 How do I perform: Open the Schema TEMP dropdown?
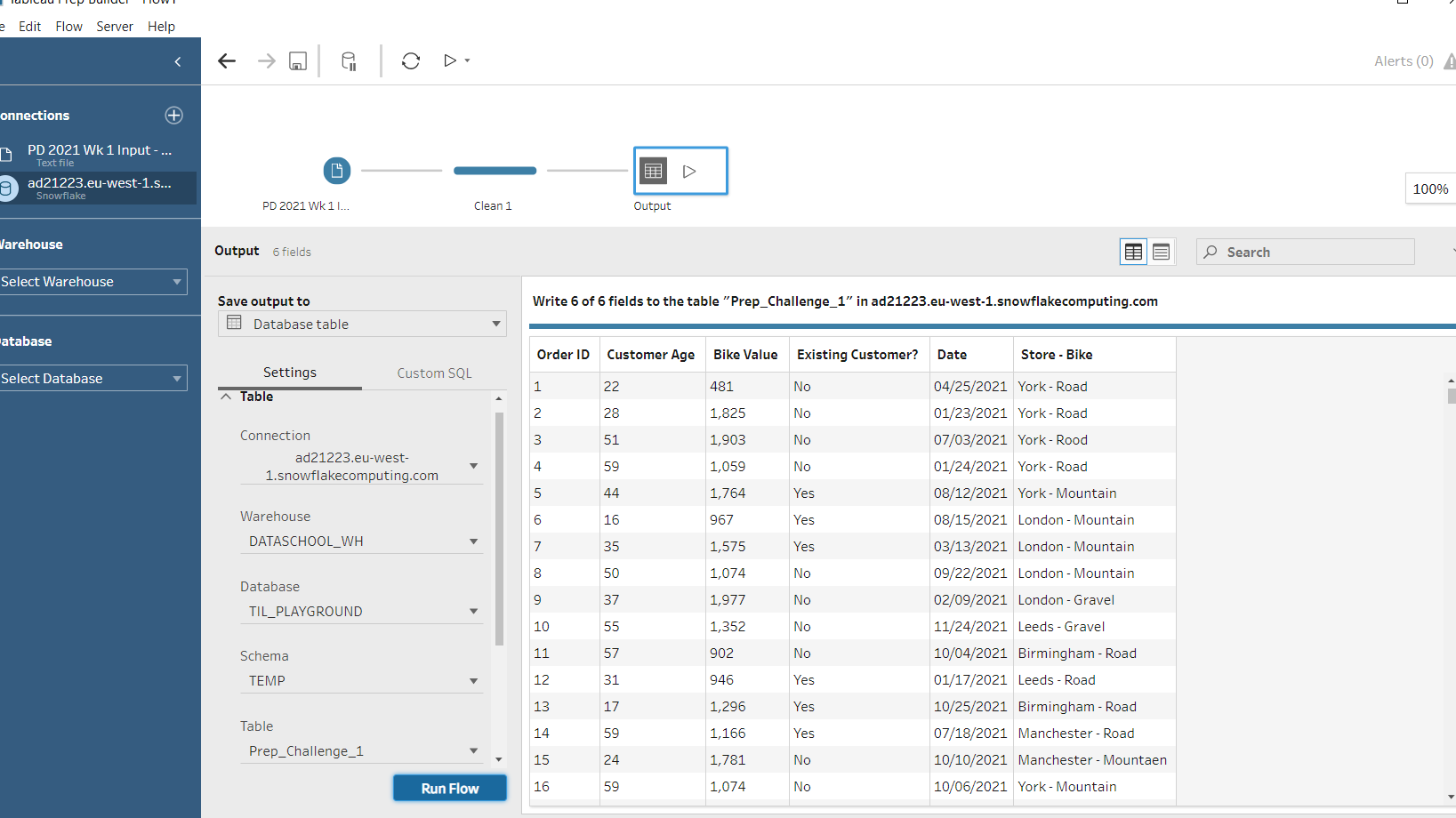point(362,681)
